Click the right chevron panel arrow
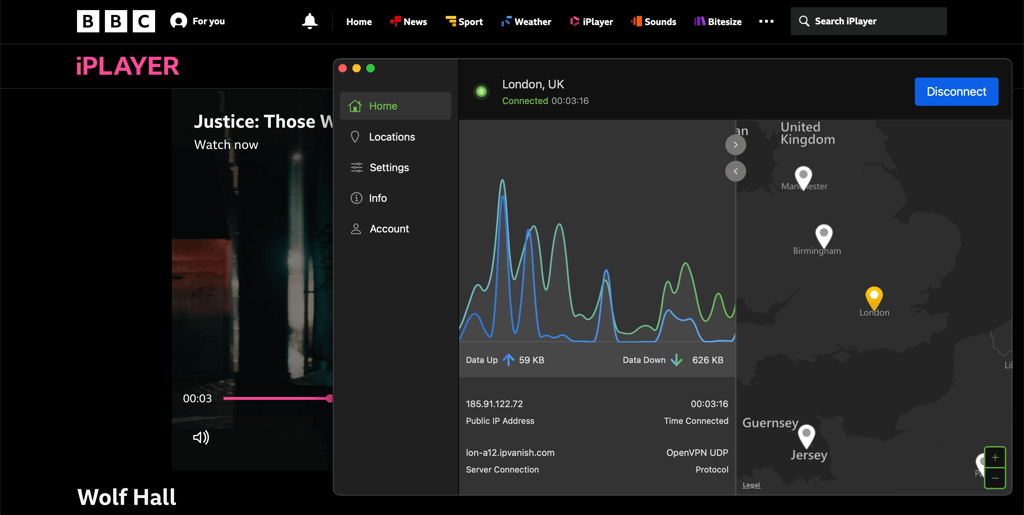Image resolution: width=1024 pixels, height=515 pixels. [735, 145]
